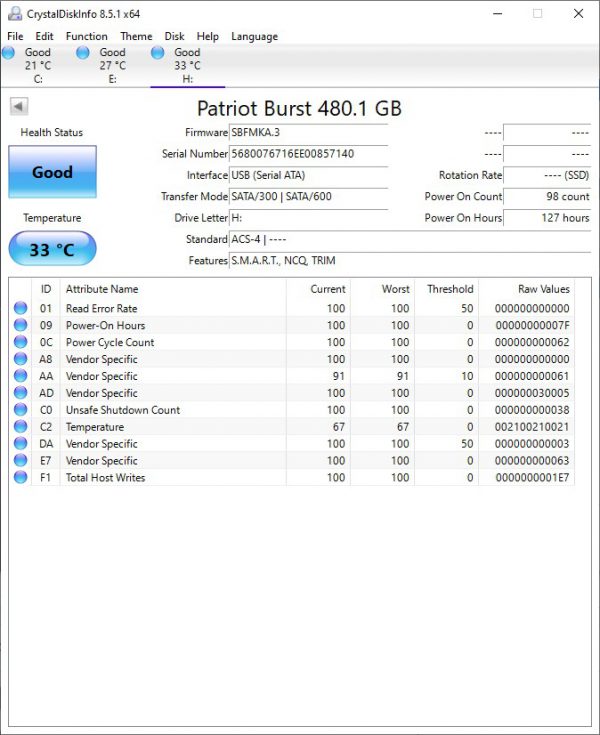Select the H: drive status orb
600x735 pixels.
pos(158,52)
